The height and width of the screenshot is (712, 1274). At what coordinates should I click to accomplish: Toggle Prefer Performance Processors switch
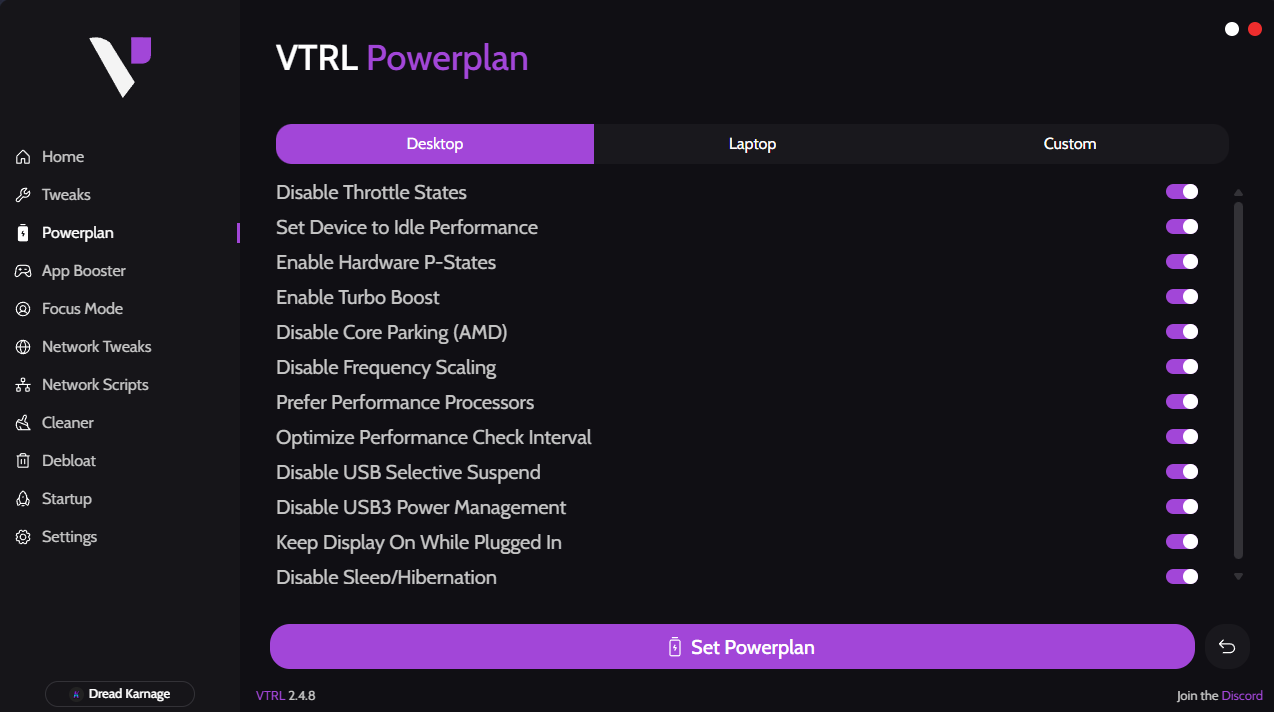(x=1182, y=402)
